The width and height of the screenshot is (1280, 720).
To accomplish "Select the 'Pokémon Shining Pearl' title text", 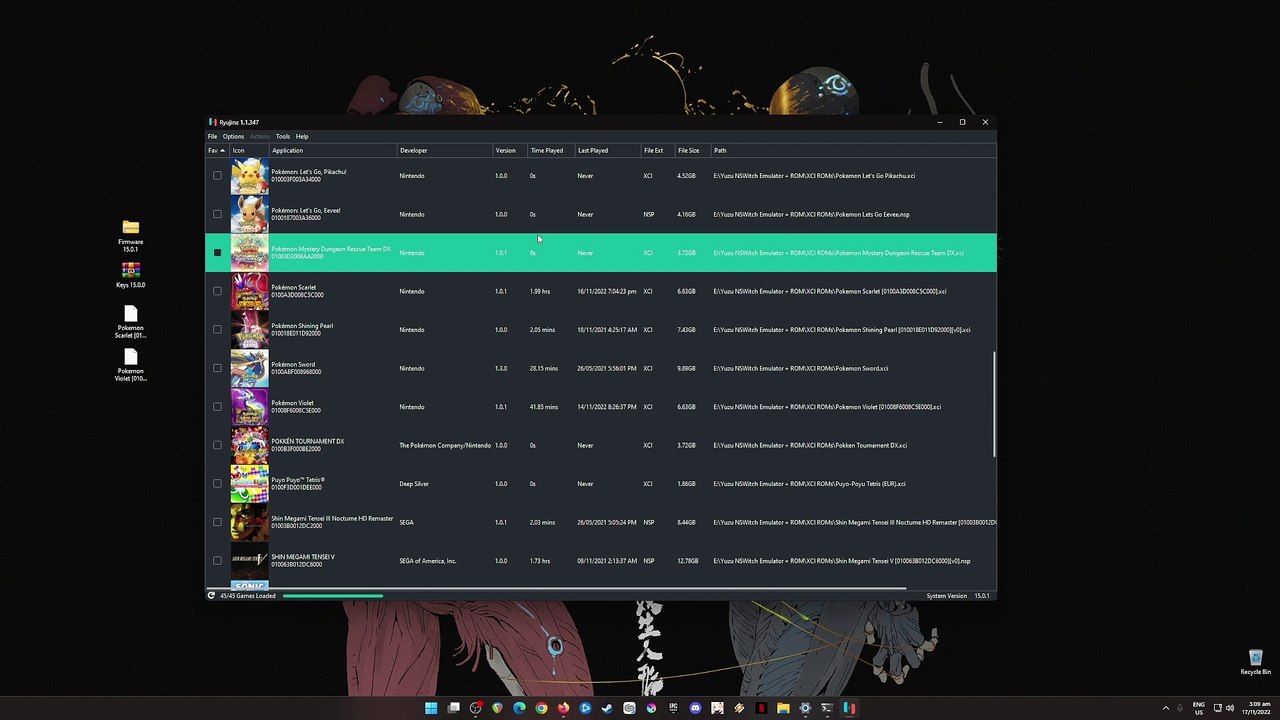I will pos(302,326).
